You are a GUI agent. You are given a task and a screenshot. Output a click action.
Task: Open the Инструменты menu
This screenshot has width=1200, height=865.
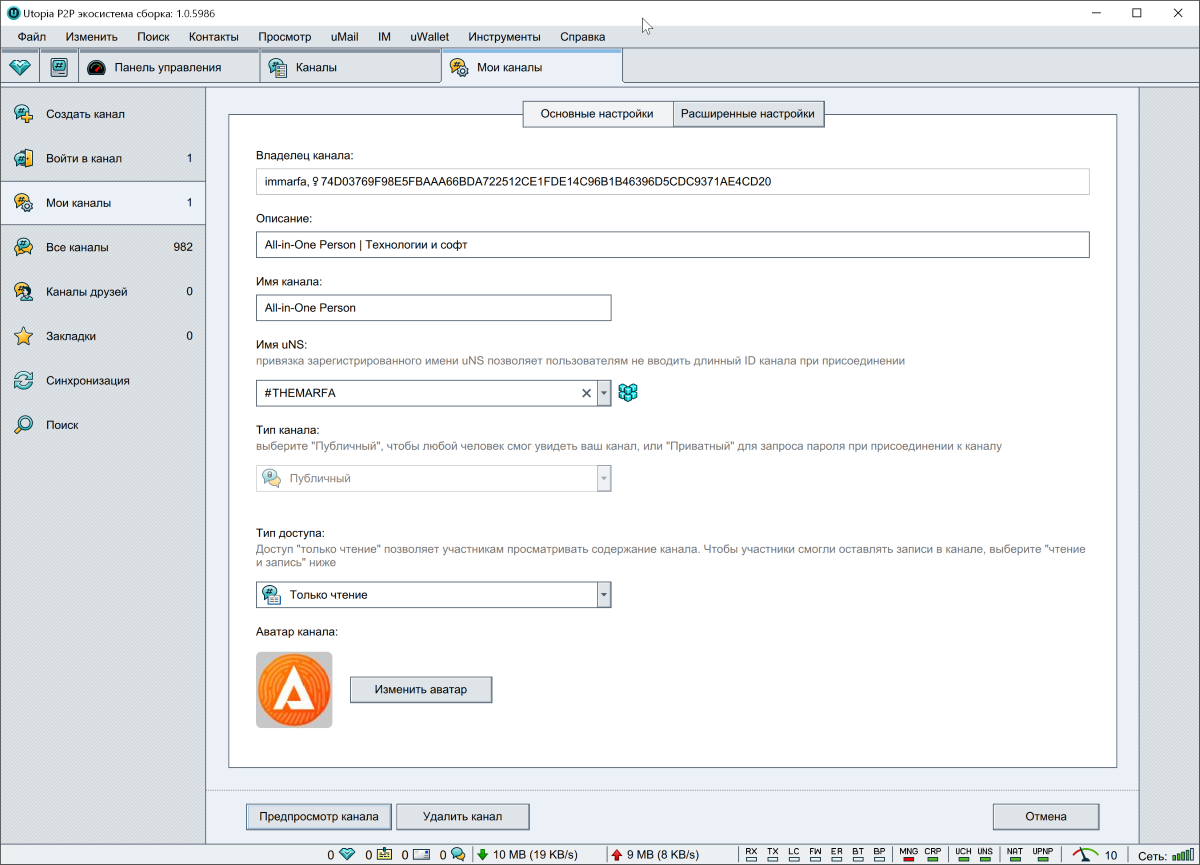click(x=505, y=37)
